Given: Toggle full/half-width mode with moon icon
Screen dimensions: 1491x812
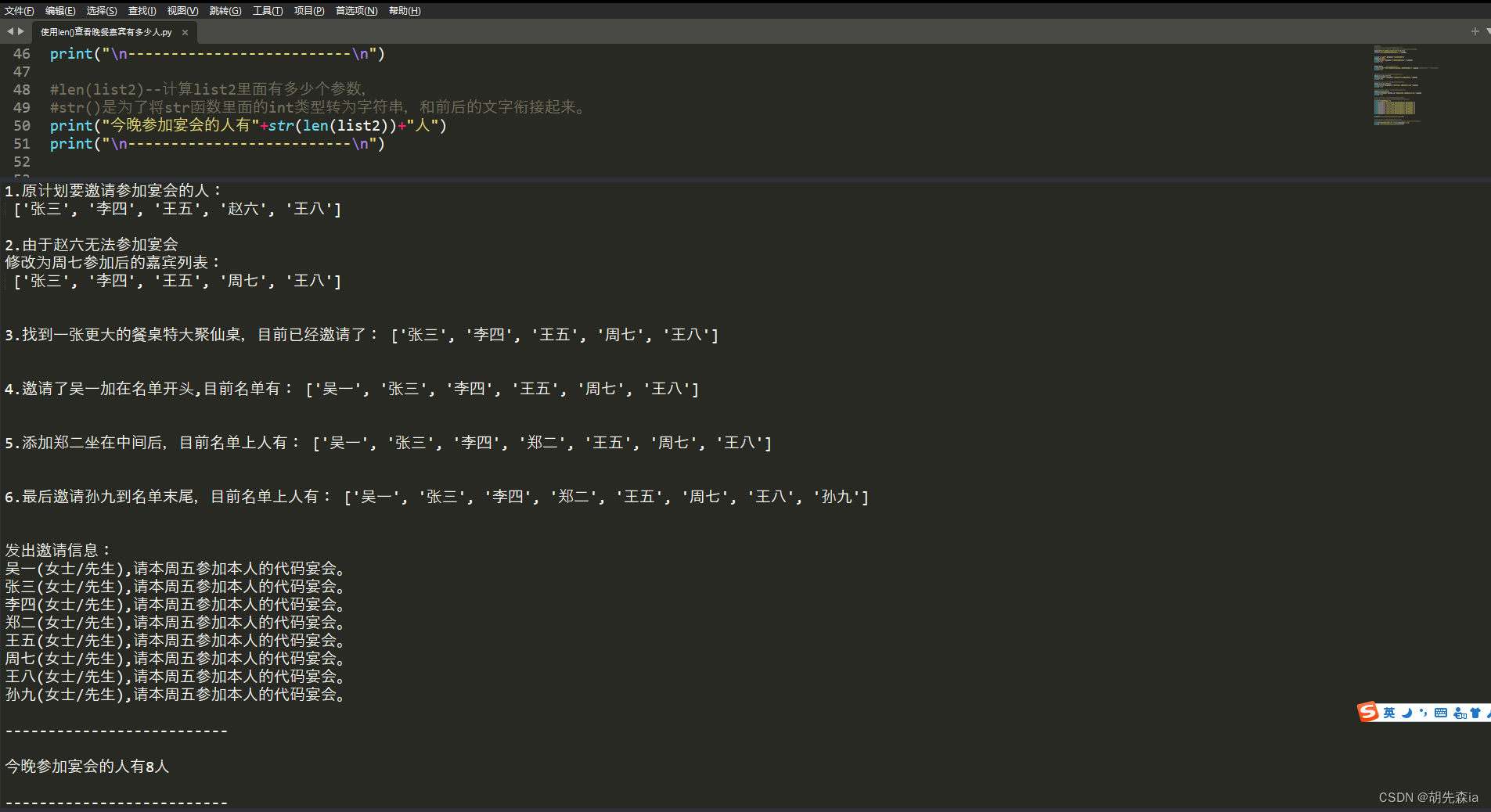Looking at the screenshot, I should tap(1406, 713).
